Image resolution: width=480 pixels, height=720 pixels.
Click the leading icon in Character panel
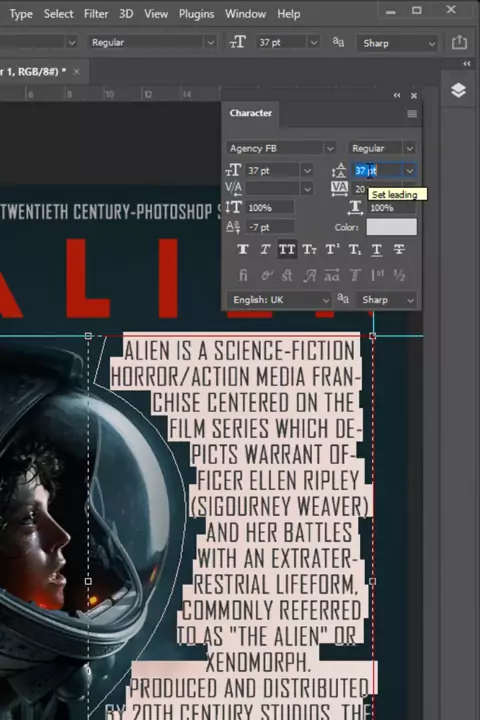(x=339, y=170)
